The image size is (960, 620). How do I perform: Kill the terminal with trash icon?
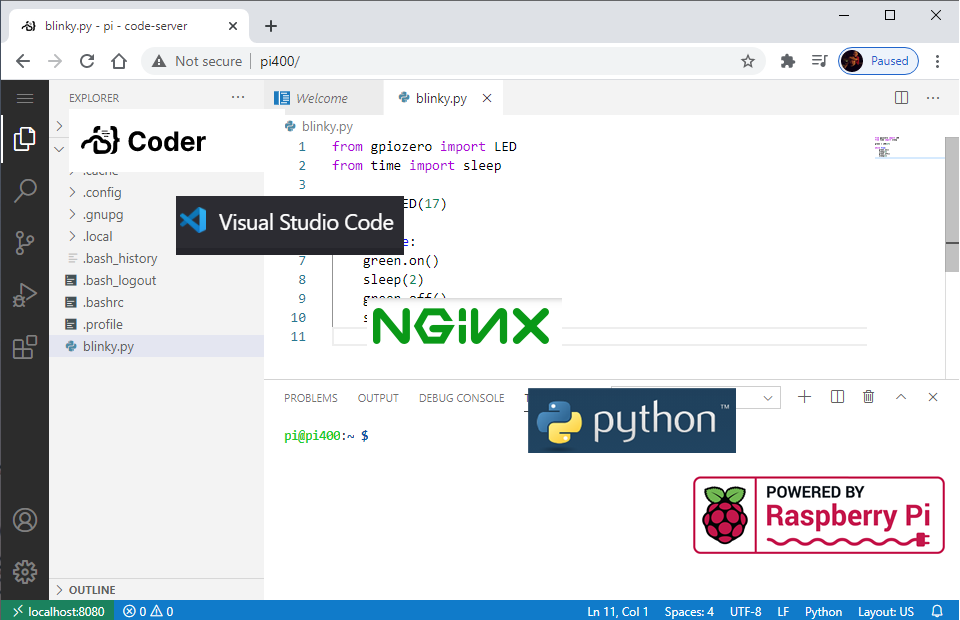pos(868,397)
